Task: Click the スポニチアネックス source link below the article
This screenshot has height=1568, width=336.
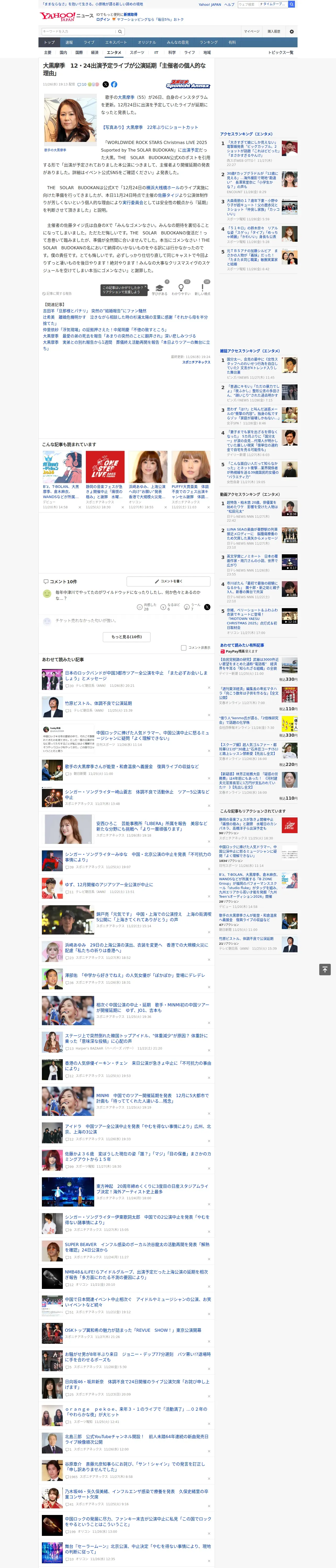Action: click(196, 362)
